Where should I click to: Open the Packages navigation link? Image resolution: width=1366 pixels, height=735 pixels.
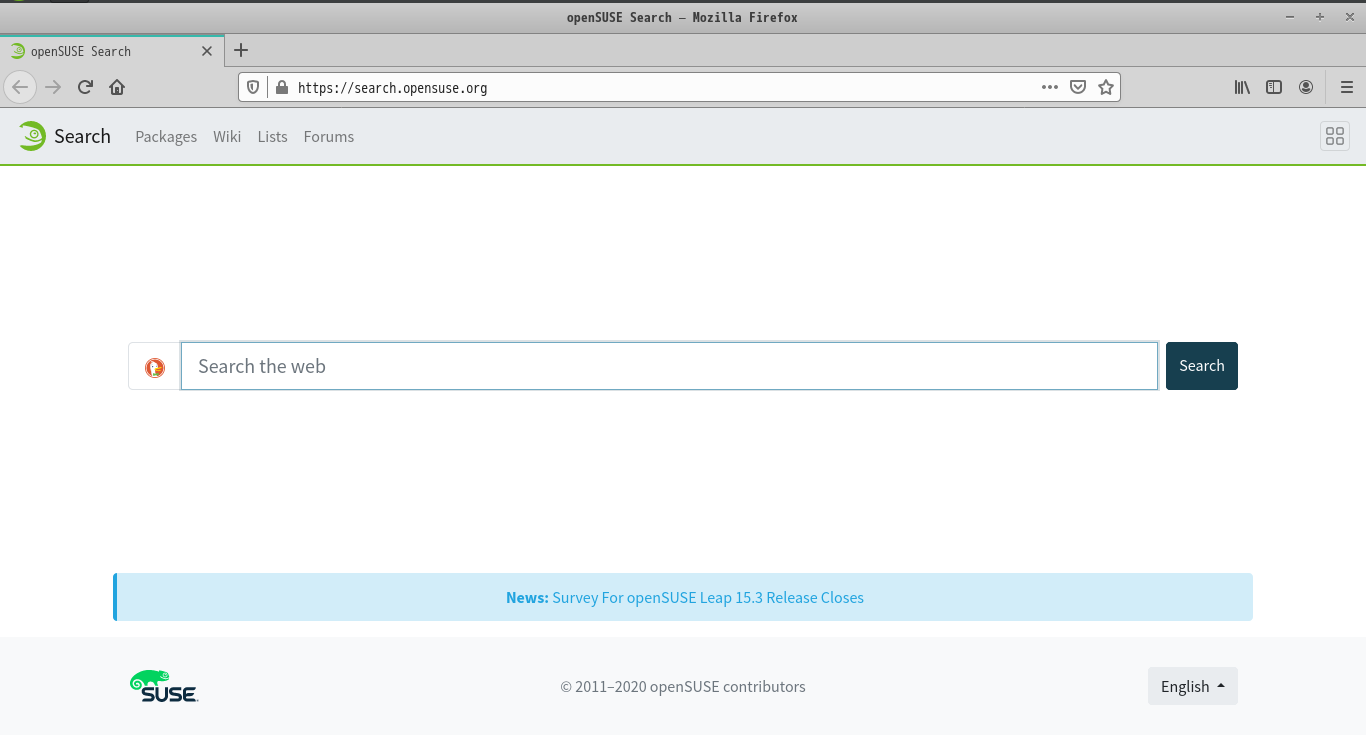[x=166, y=137]
